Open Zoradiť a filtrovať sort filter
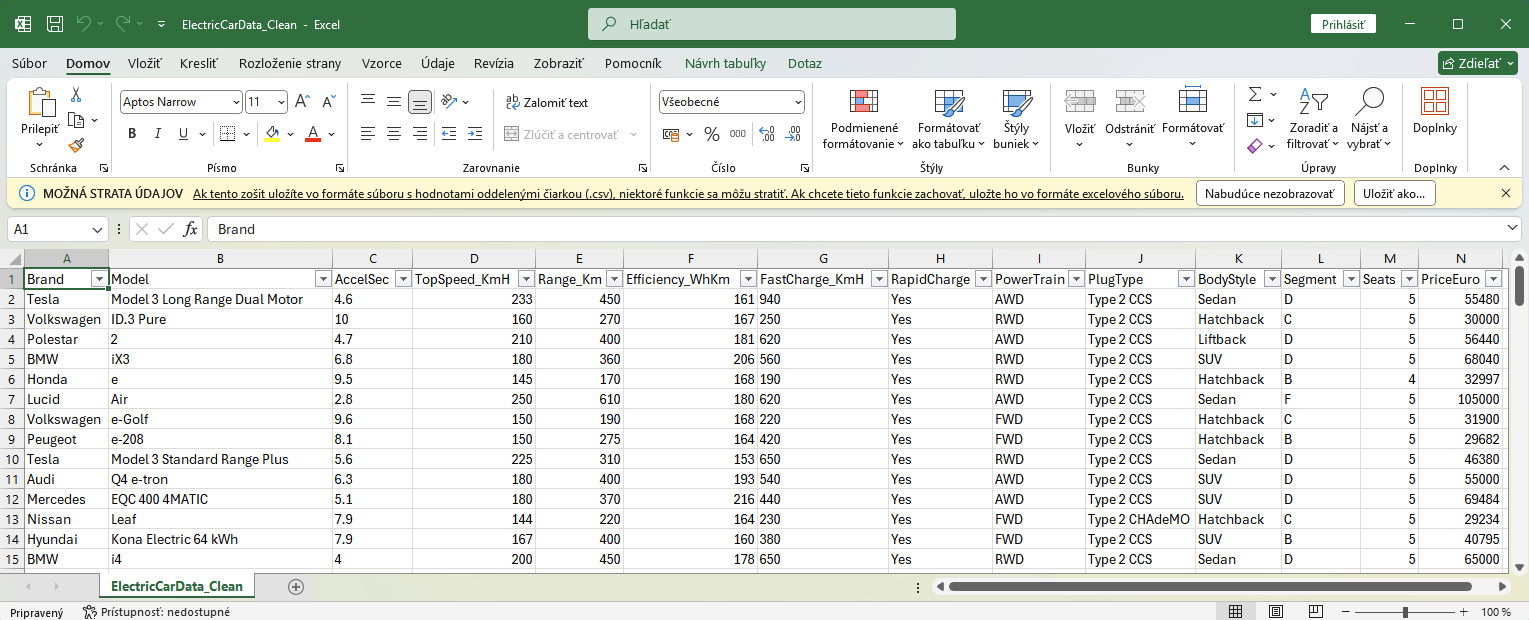The image size is (1529, 620). click(x=1313, y=120)
